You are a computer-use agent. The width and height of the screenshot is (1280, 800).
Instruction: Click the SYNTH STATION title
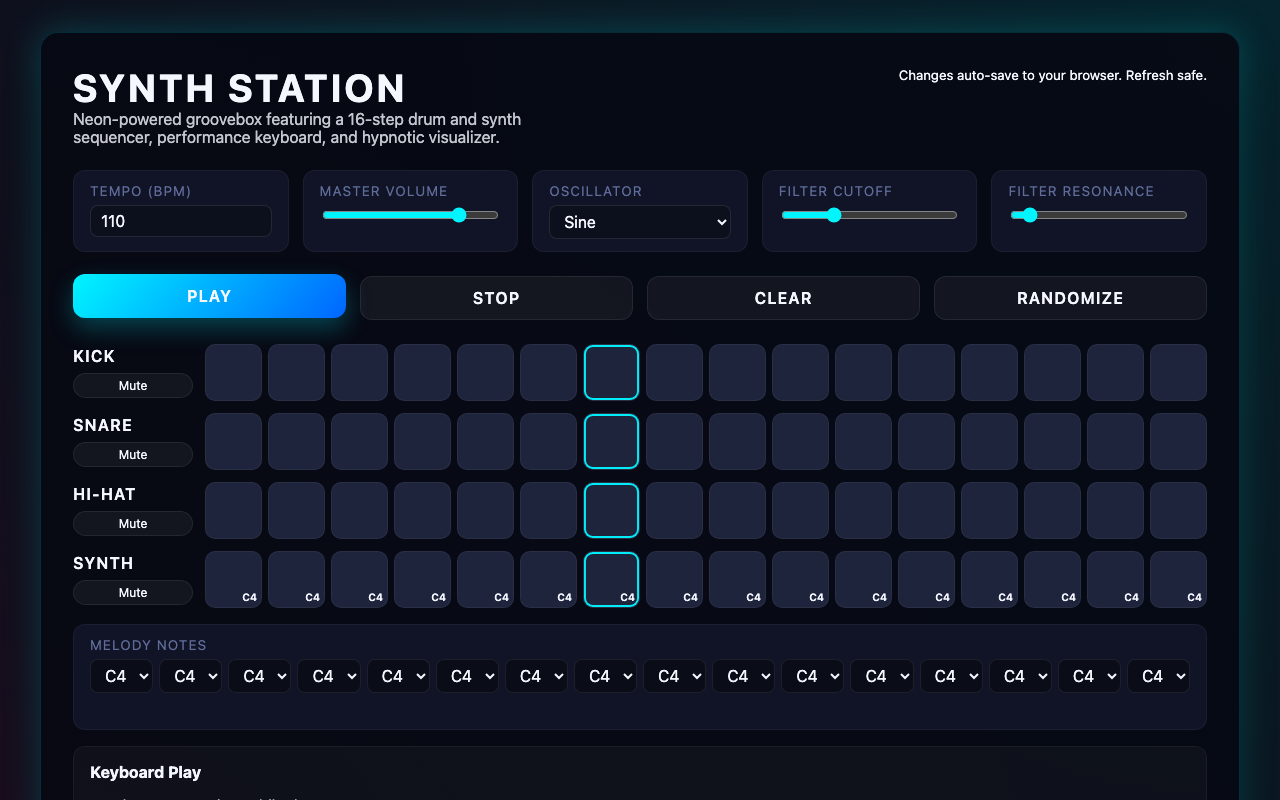239,89
